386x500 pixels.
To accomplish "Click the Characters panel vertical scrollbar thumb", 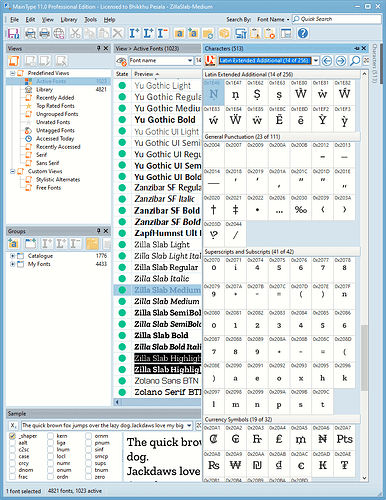I will tap(364, 357).
